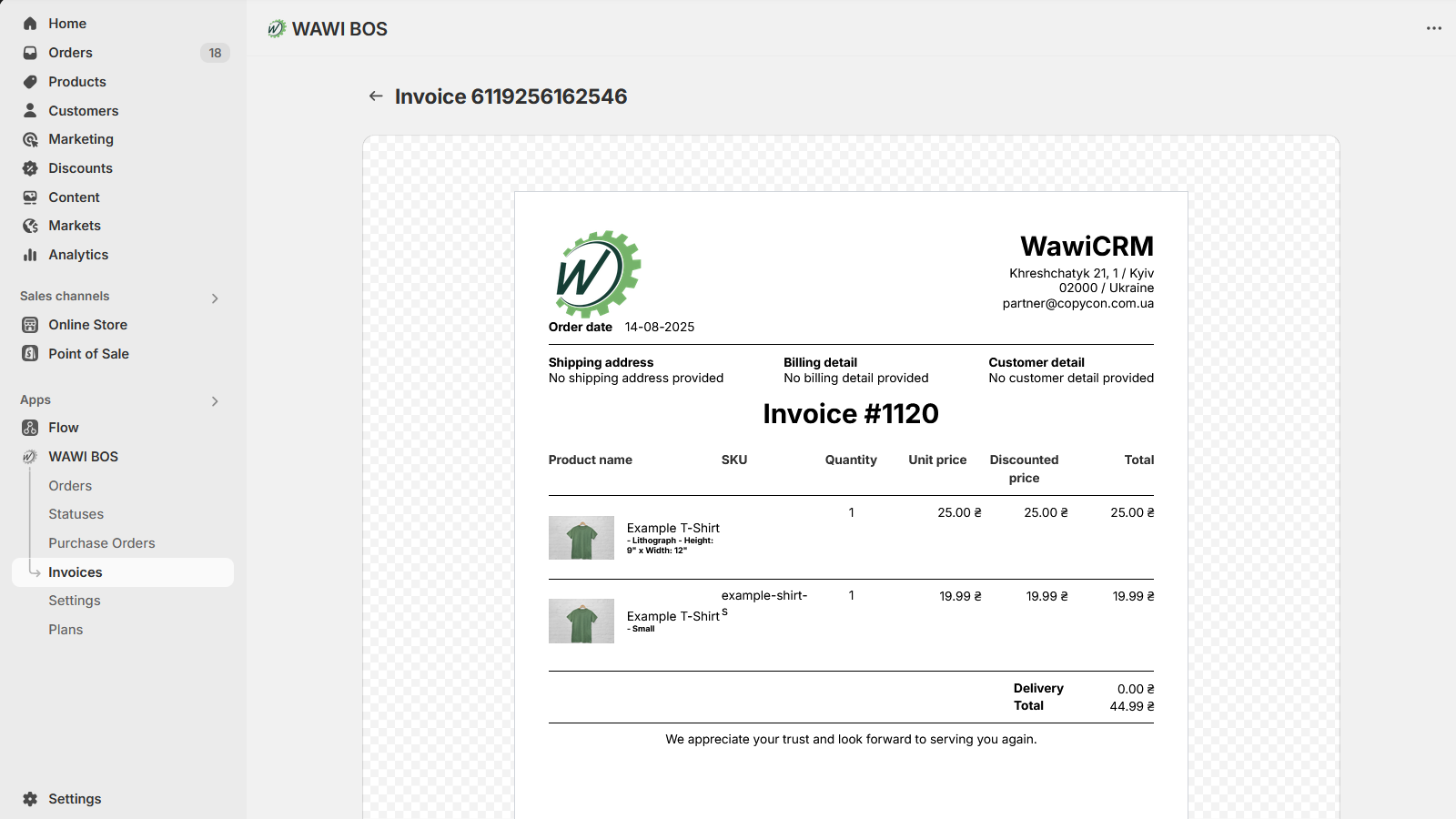
Task: Open Orders showing 18 badge
Action: tap(70, 52)
